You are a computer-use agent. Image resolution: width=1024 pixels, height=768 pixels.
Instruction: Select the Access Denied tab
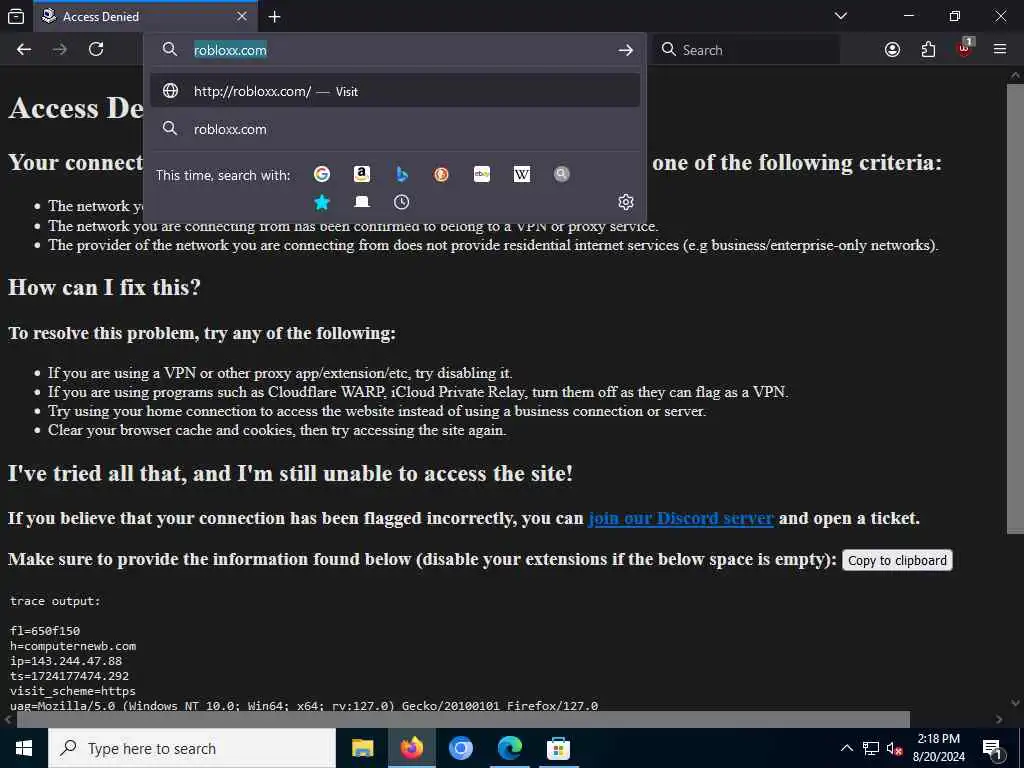pyautogui.click(x=145, y=16)
